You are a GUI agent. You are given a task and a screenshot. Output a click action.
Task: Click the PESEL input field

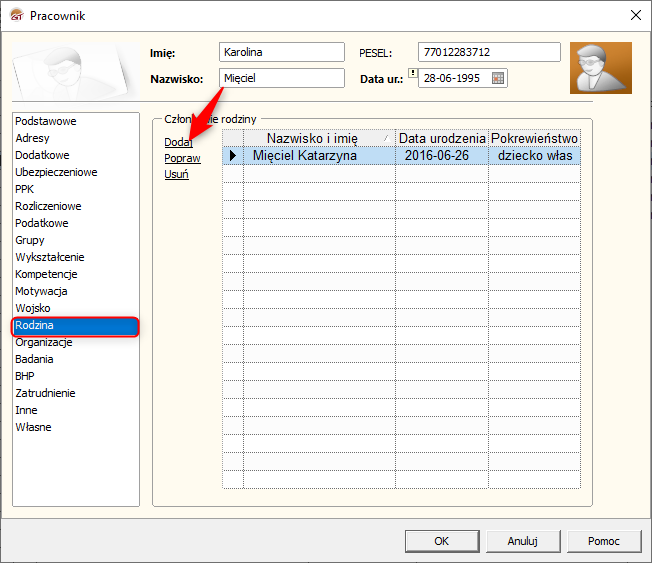489,52
